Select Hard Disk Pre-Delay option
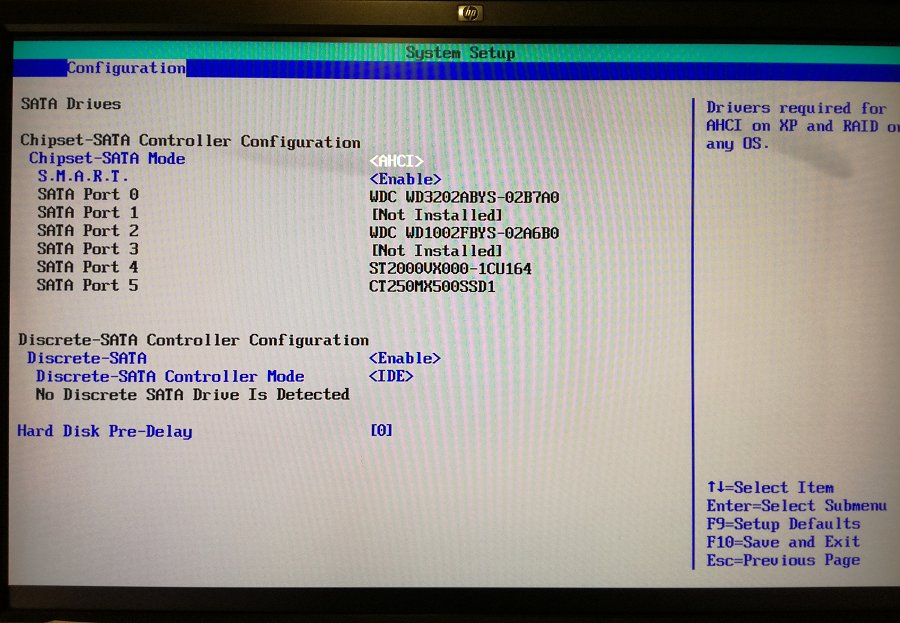 [x=104, y=431]
